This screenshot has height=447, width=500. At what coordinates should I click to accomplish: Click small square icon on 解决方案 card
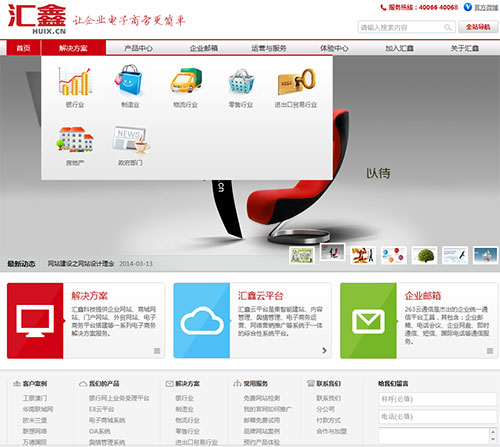[x=157, y=351]
